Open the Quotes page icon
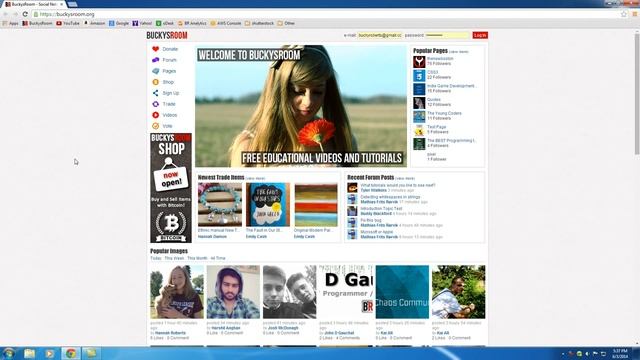The width and height of the screenshot is (640, 360). pos(419,103)
